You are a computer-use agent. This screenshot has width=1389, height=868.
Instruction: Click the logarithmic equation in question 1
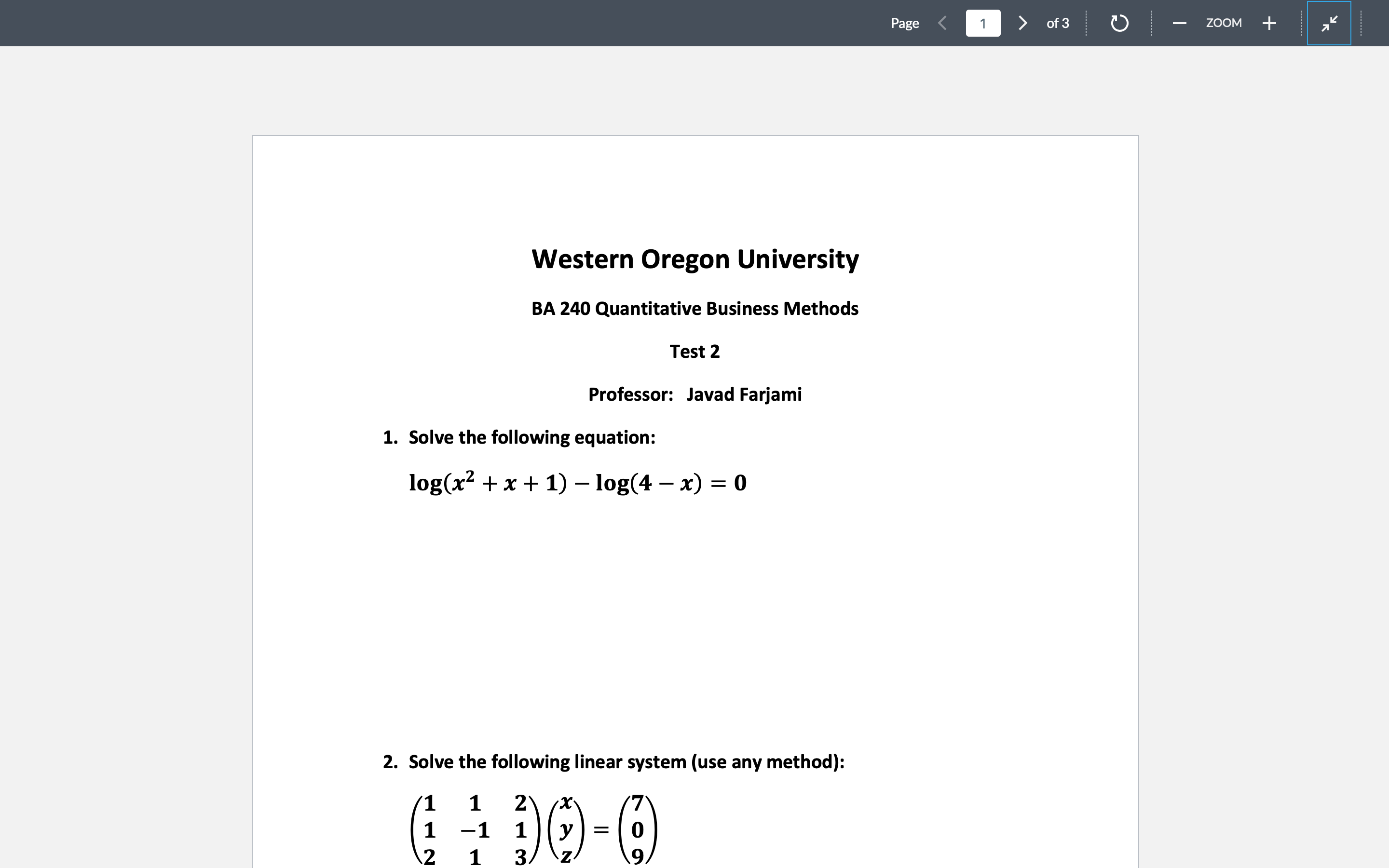577,483
